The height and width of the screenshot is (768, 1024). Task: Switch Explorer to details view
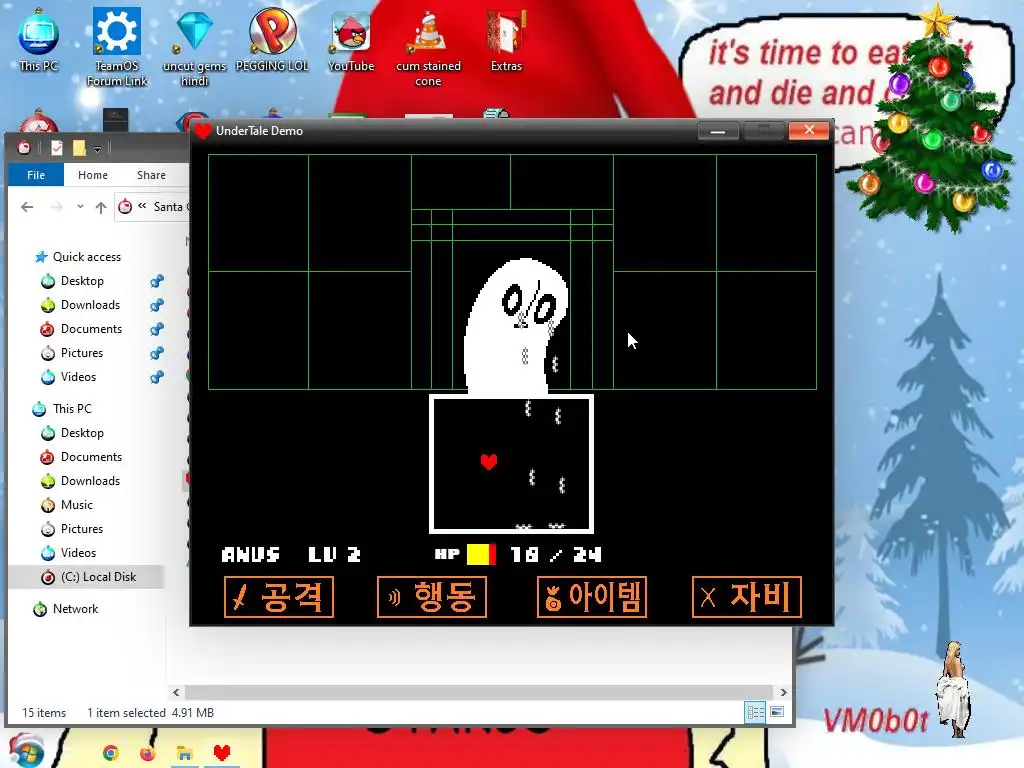tap(756, 712)
